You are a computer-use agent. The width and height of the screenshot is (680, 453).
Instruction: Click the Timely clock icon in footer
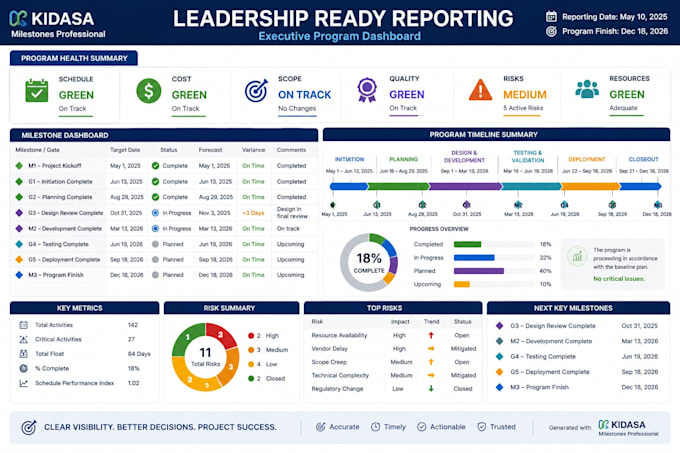375,427
